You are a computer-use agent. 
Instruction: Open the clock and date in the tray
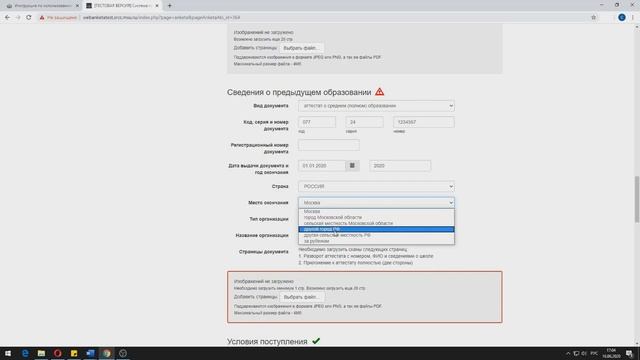611,353
